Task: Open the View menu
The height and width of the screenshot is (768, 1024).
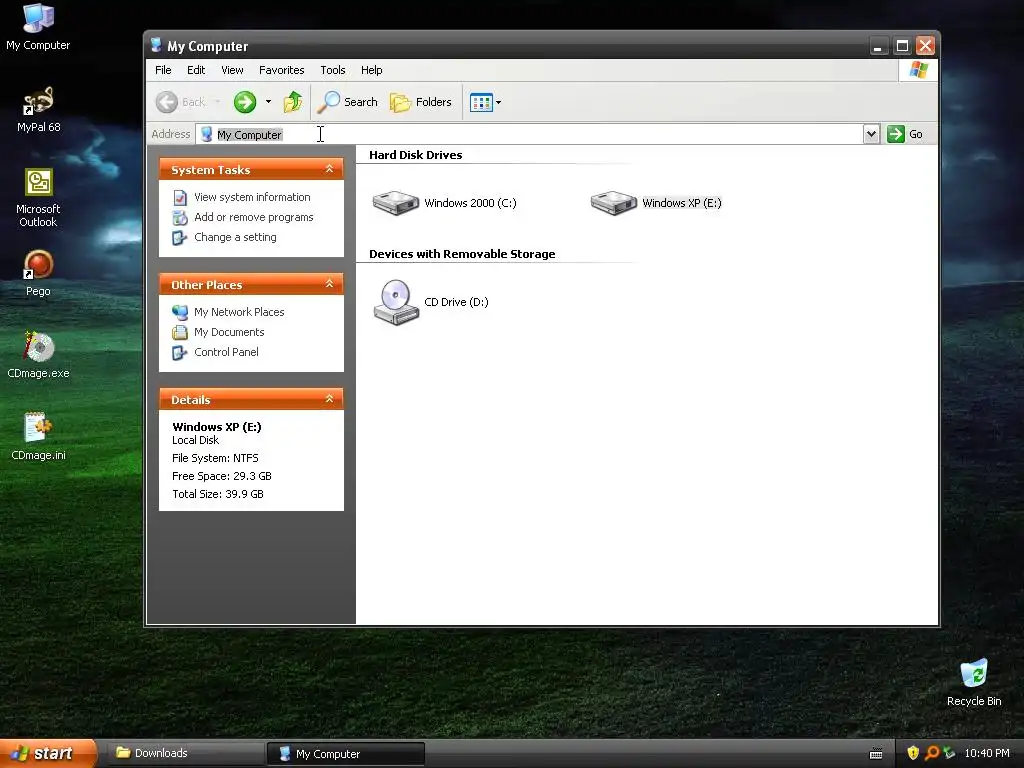Action: pos(232,70)
